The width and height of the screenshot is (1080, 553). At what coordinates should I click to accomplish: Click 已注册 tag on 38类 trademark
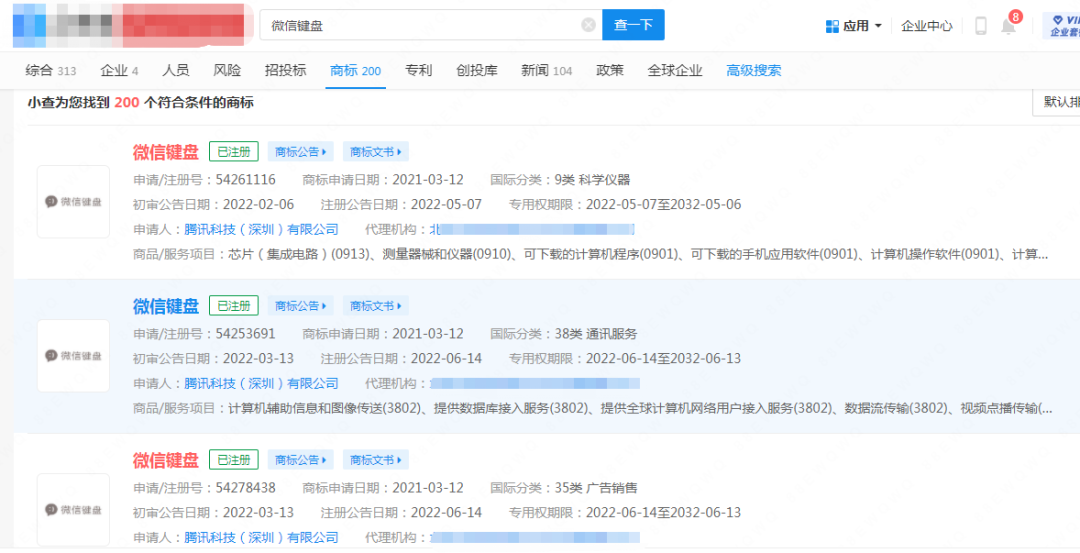233,306
